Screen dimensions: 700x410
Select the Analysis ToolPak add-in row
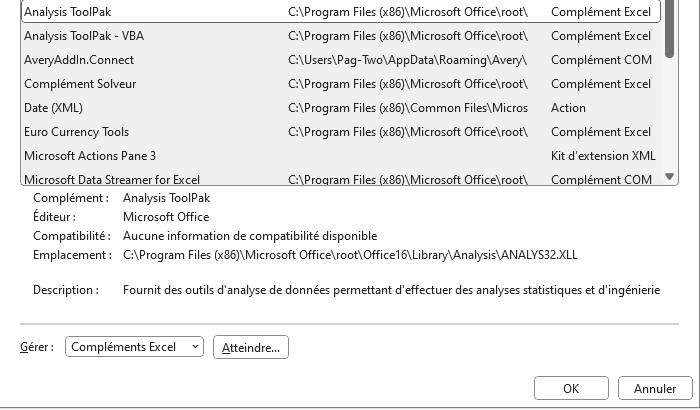341,12
